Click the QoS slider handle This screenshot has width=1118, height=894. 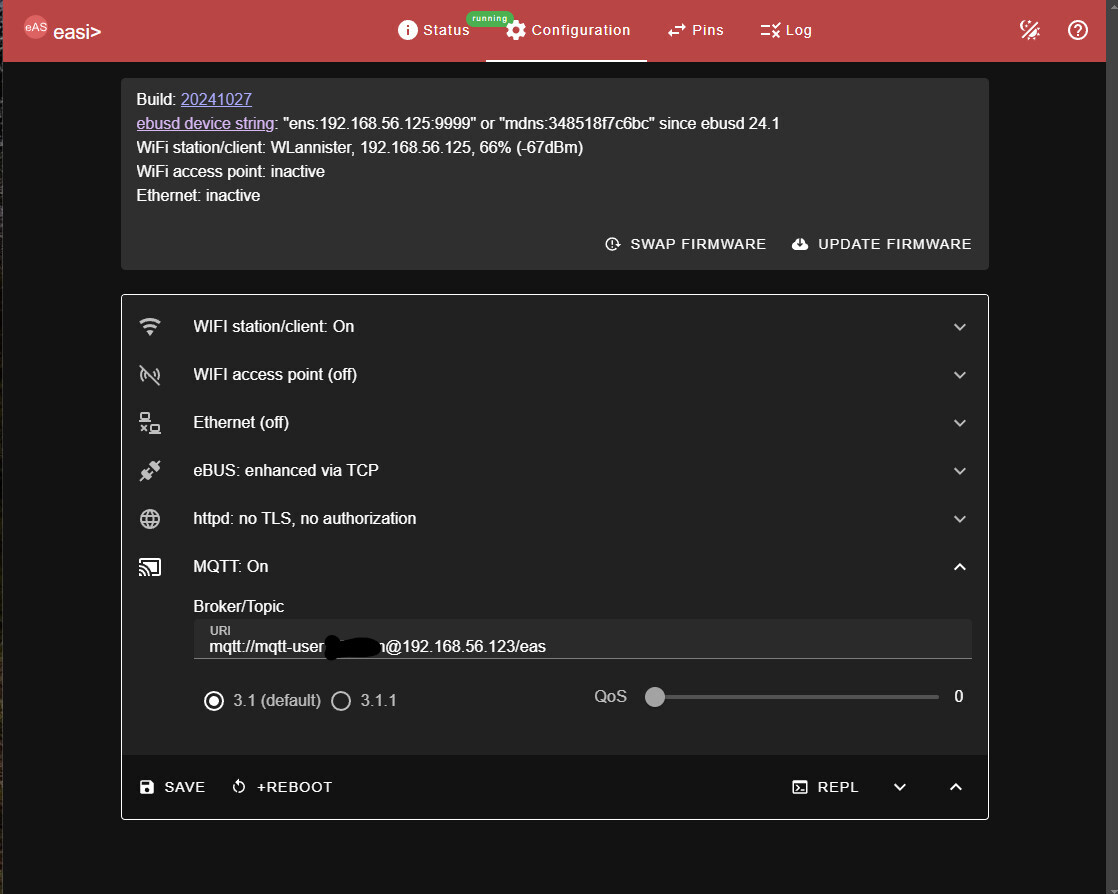(655, 697)
